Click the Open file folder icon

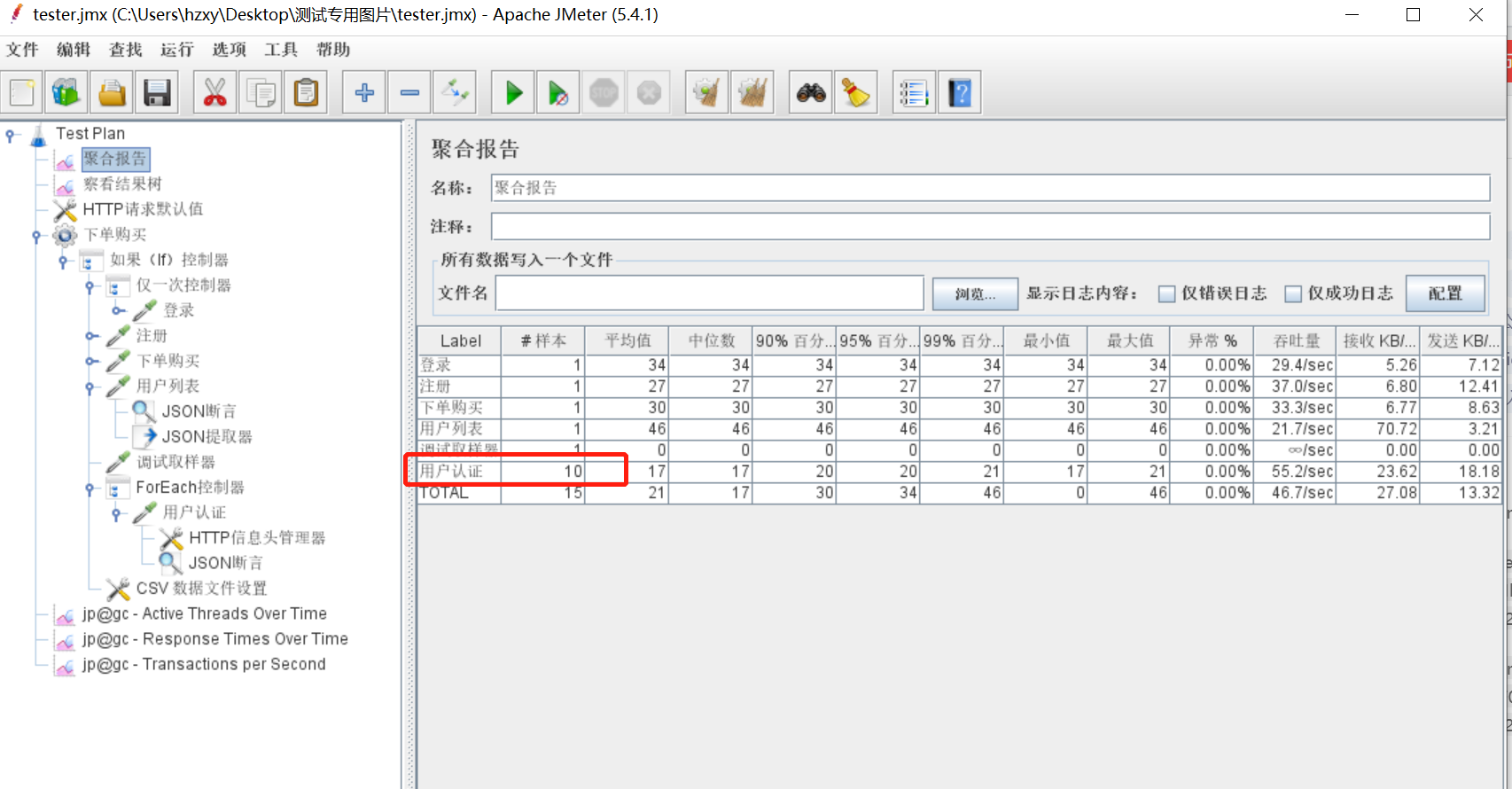click(x=112, y=92)
